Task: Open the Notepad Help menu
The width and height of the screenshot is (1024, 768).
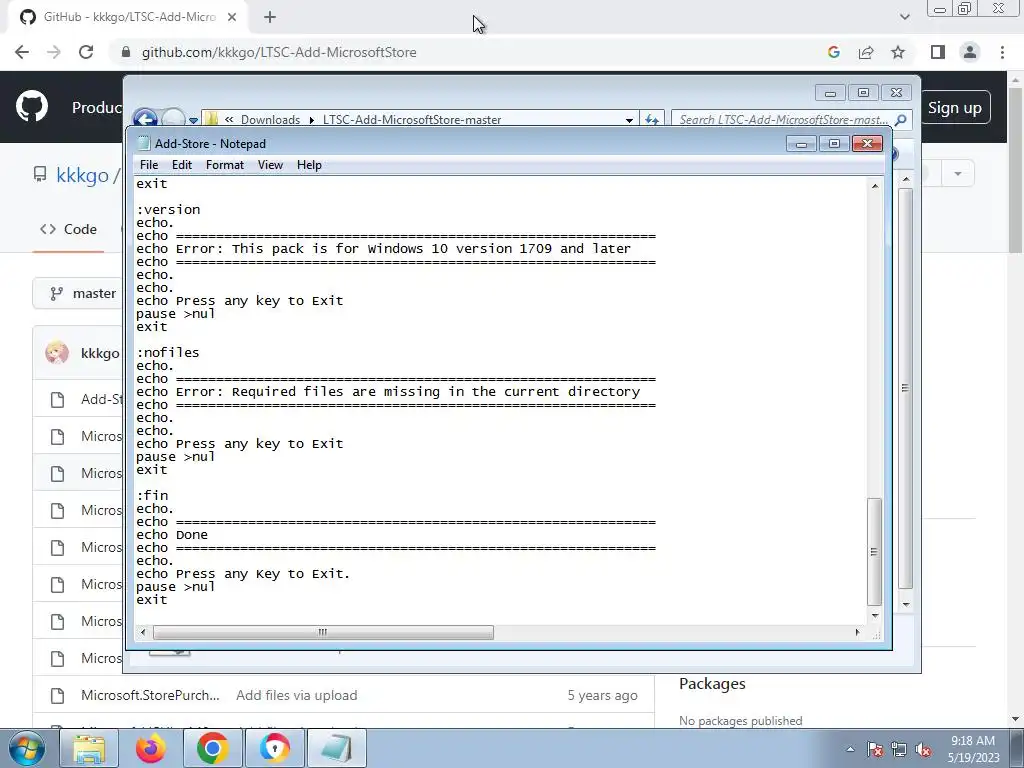Action: pyautogui.click(x=309, y=165)
